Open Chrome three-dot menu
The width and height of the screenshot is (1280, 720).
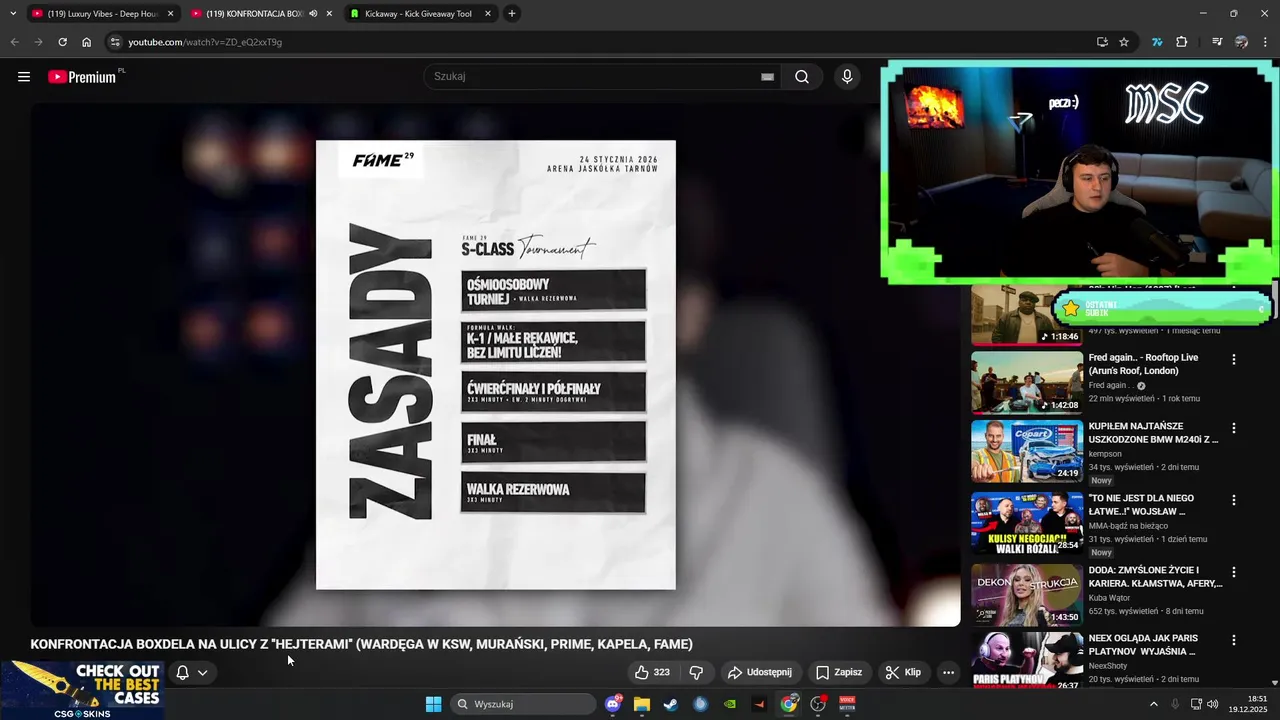click(x=1265, y=42)
